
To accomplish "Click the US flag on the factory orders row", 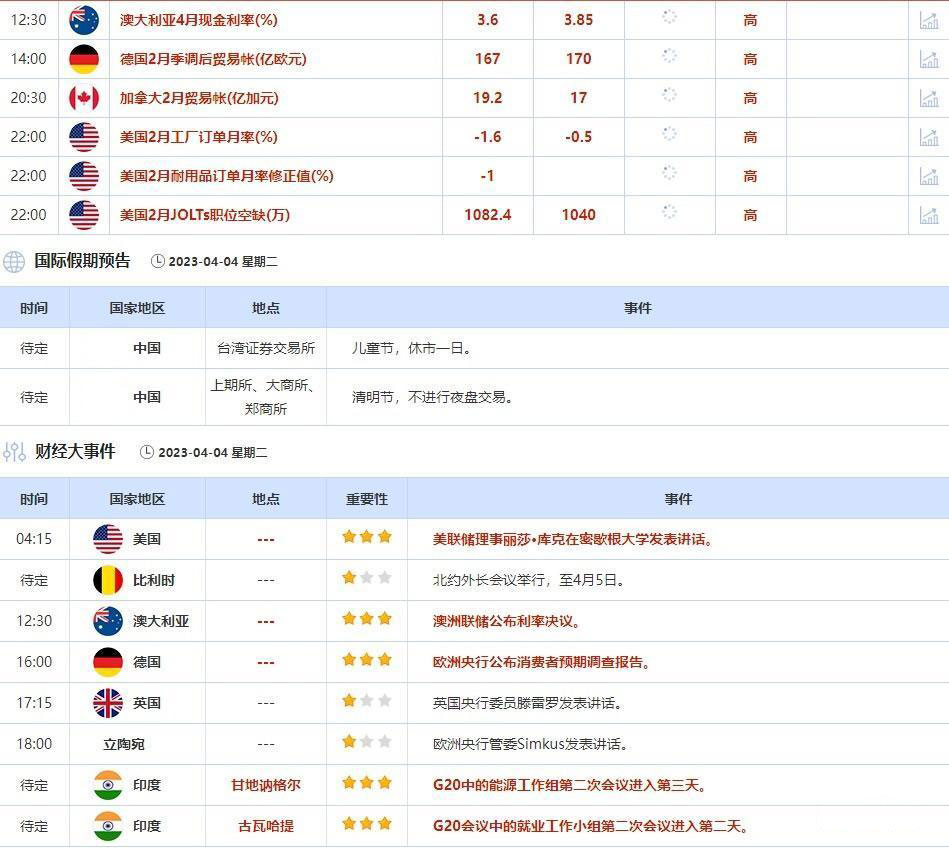I will pos(84,136).
